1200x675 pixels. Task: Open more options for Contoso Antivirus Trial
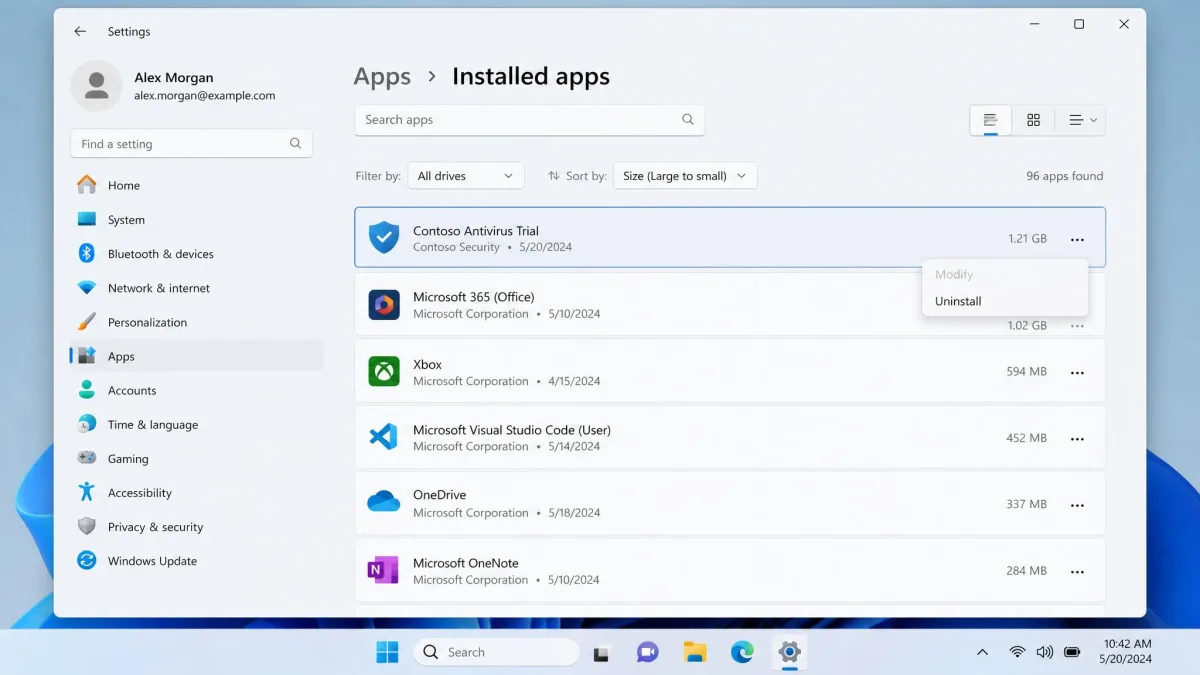click(1077, 239)
